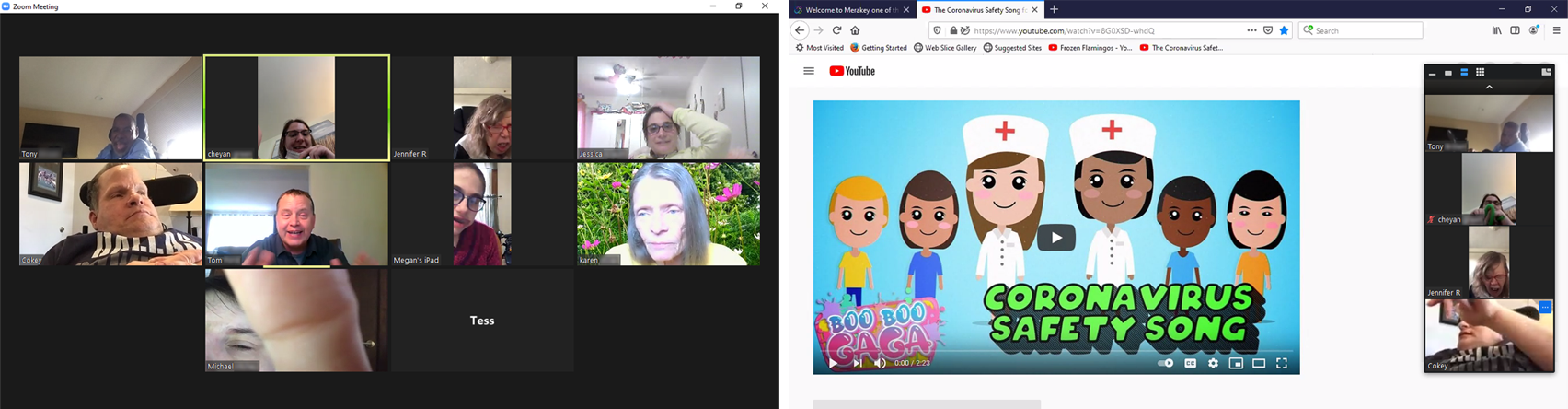The width and height of the screenshot is (1568, 409).
Task: Select Jennifer R thumbnail in mini panel
Action: coord(1489,263)
